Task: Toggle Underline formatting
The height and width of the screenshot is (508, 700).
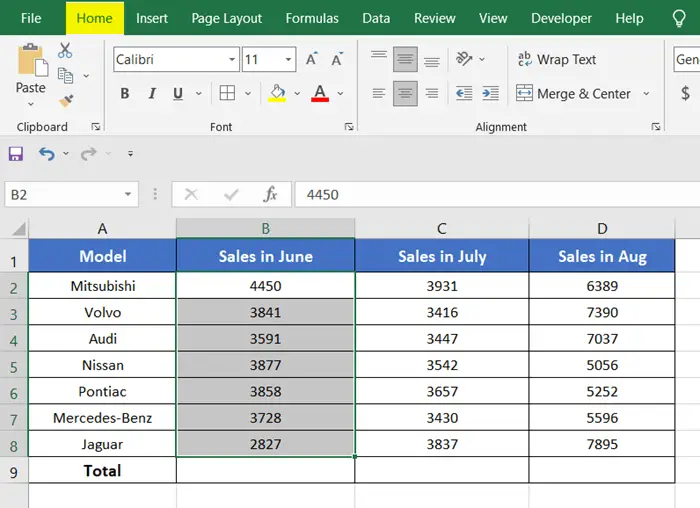Action: (178, 93)
